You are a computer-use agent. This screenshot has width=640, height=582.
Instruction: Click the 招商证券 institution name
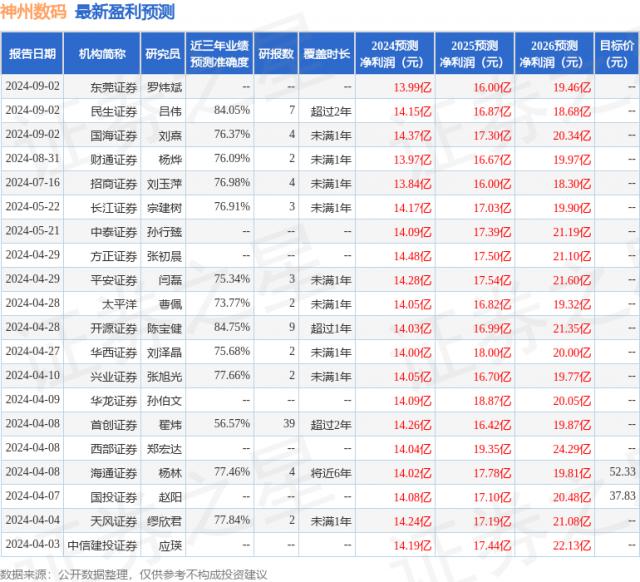point(110,182)
